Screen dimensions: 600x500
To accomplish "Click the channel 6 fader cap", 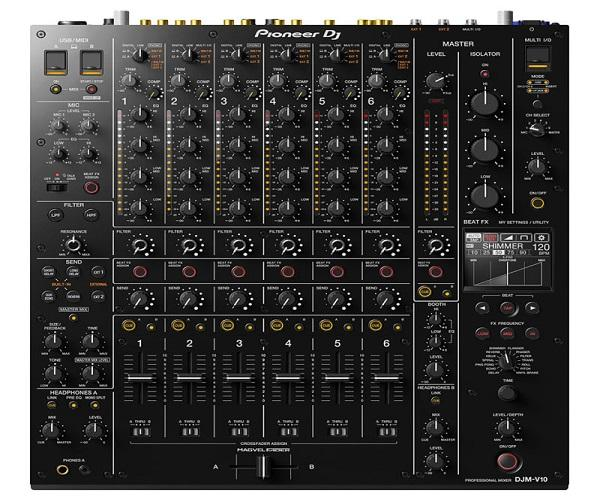I will 387,378.
